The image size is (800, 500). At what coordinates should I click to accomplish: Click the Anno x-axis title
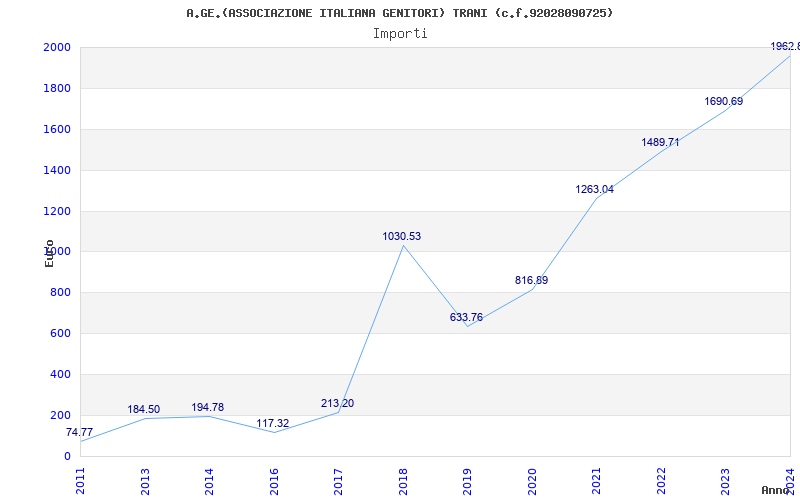pos(776,490)
